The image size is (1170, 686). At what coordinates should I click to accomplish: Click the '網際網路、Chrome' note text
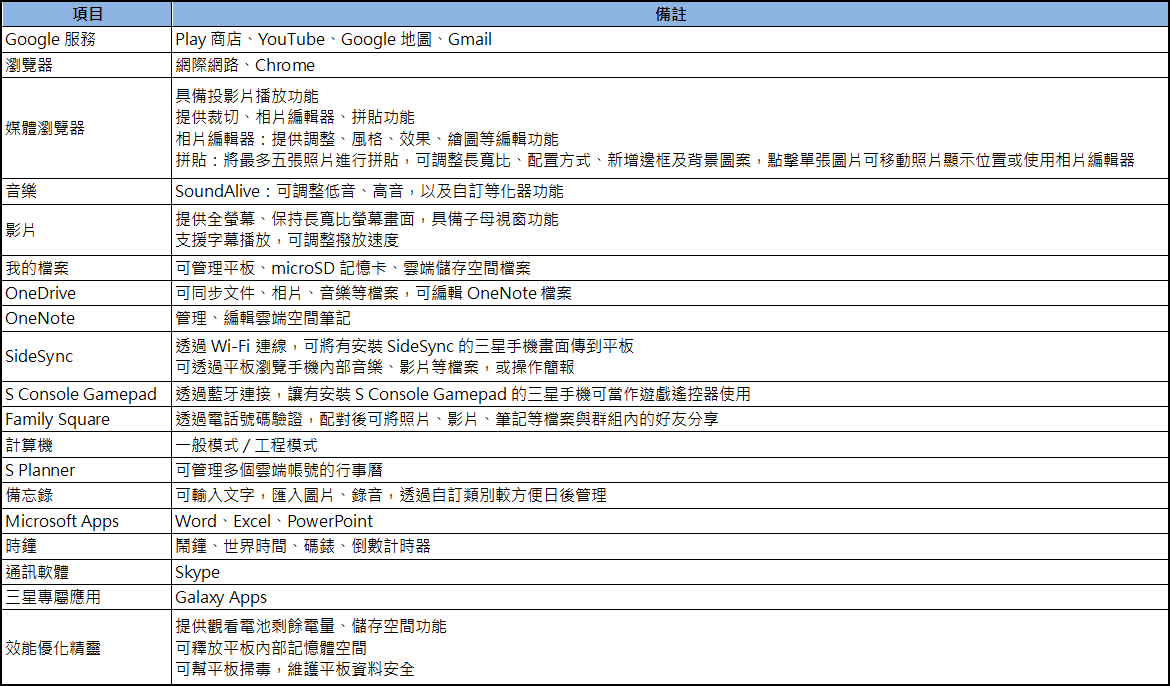(245, 65)
